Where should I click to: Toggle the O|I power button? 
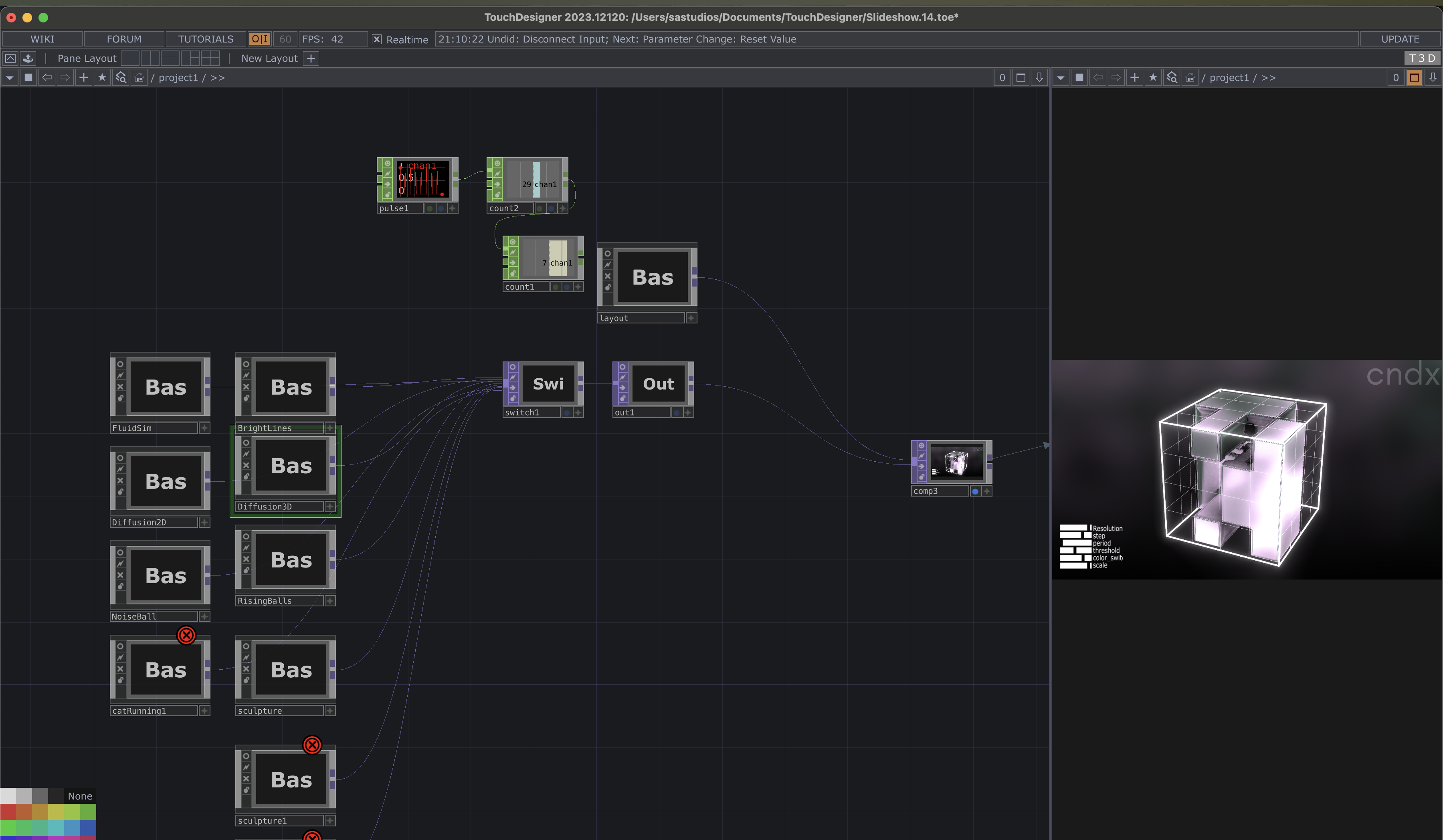click(x=259, y=39)
